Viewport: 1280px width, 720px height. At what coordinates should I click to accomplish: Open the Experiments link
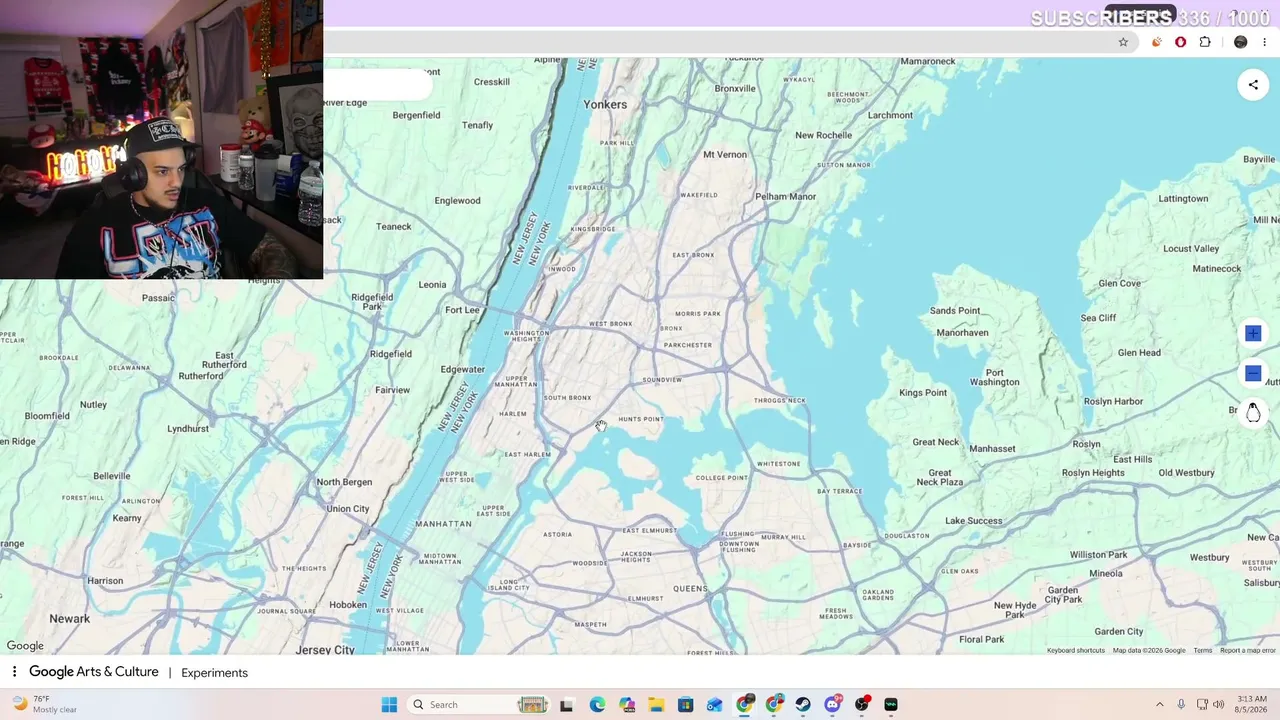pyautogui.click(x=214, y=673)
